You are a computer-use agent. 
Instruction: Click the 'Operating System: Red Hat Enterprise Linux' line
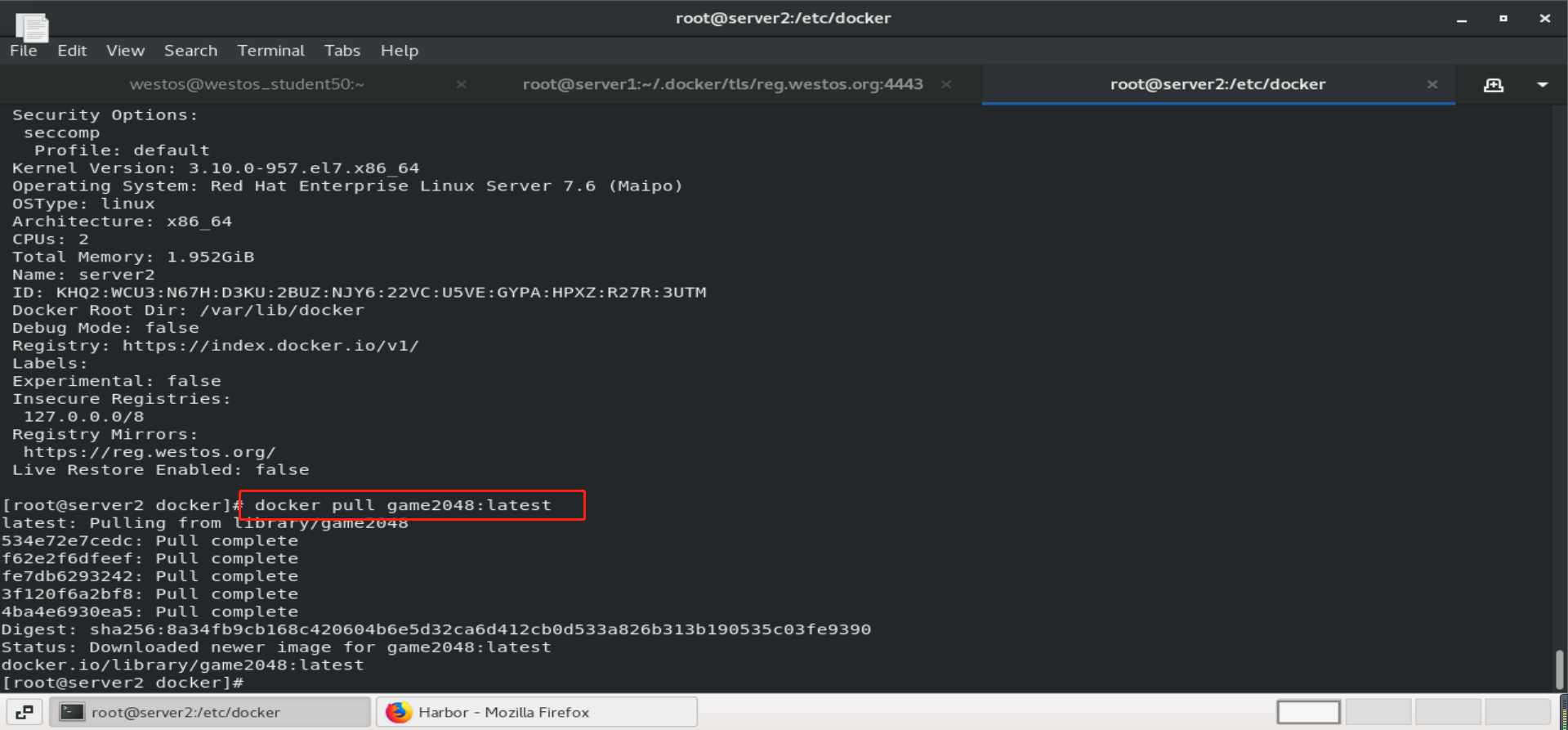(x=347, y=186)
